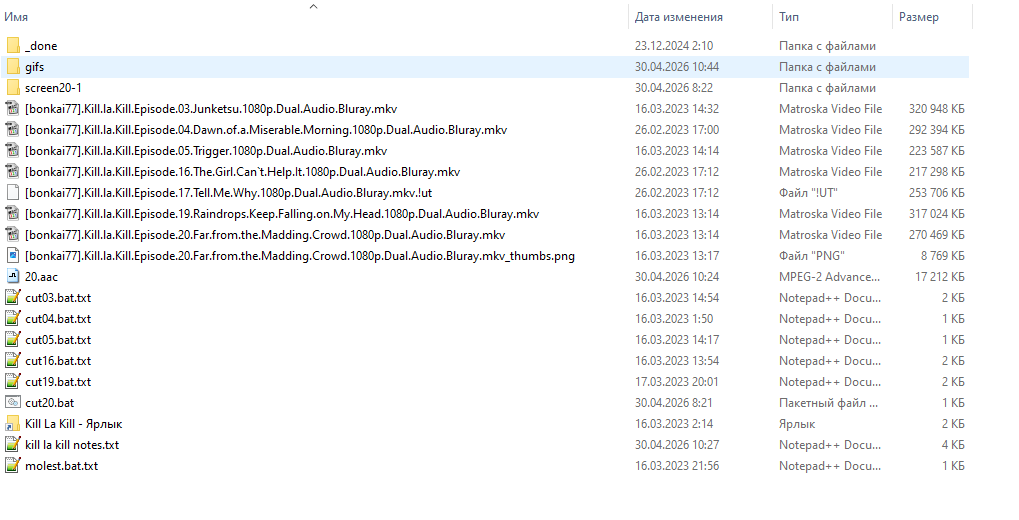
Task: Click the Episode.05.Trigger mkv file icon
Action: (x=13, y=151)
